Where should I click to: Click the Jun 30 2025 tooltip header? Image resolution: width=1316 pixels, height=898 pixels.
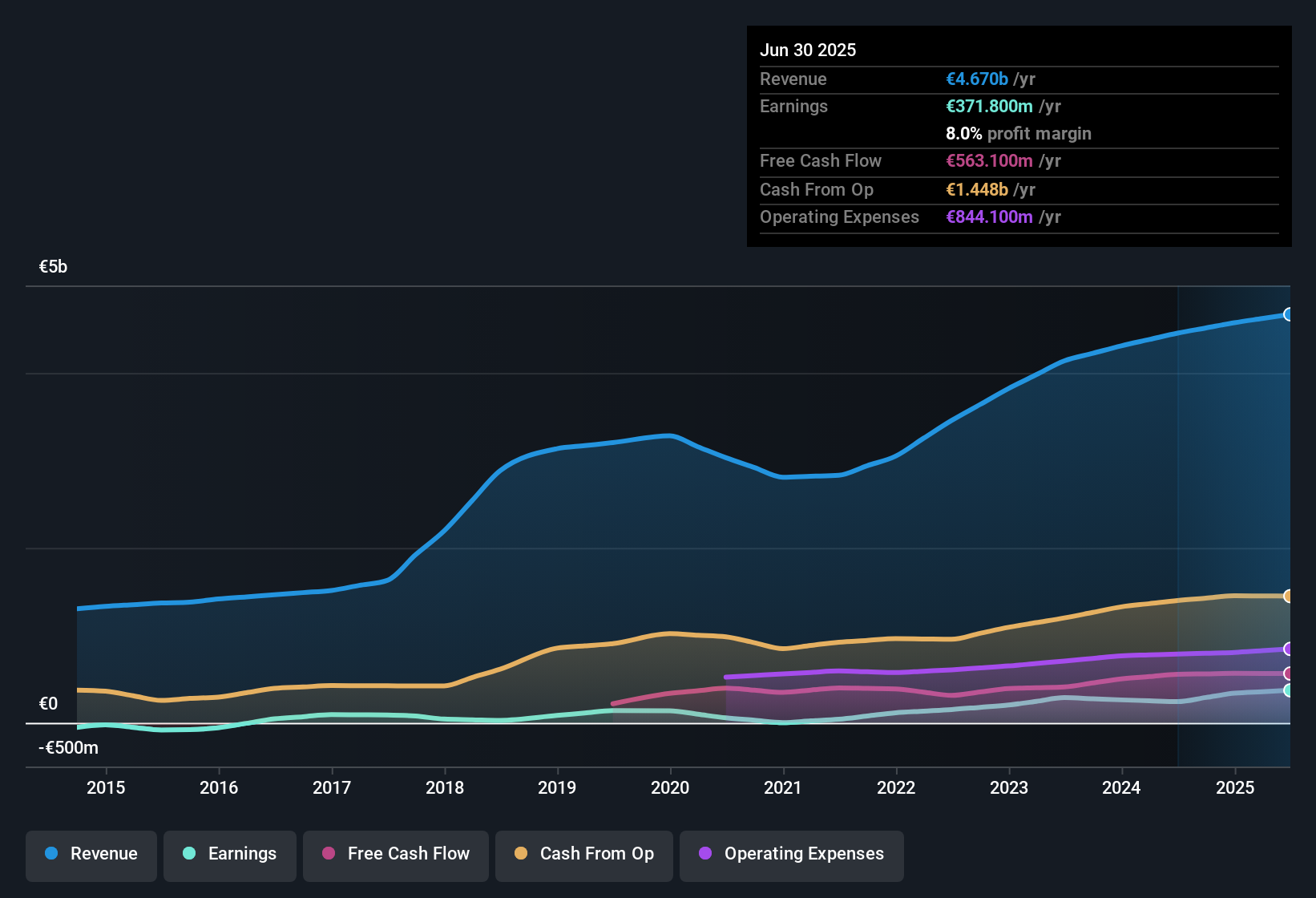(x=808, y=50)
